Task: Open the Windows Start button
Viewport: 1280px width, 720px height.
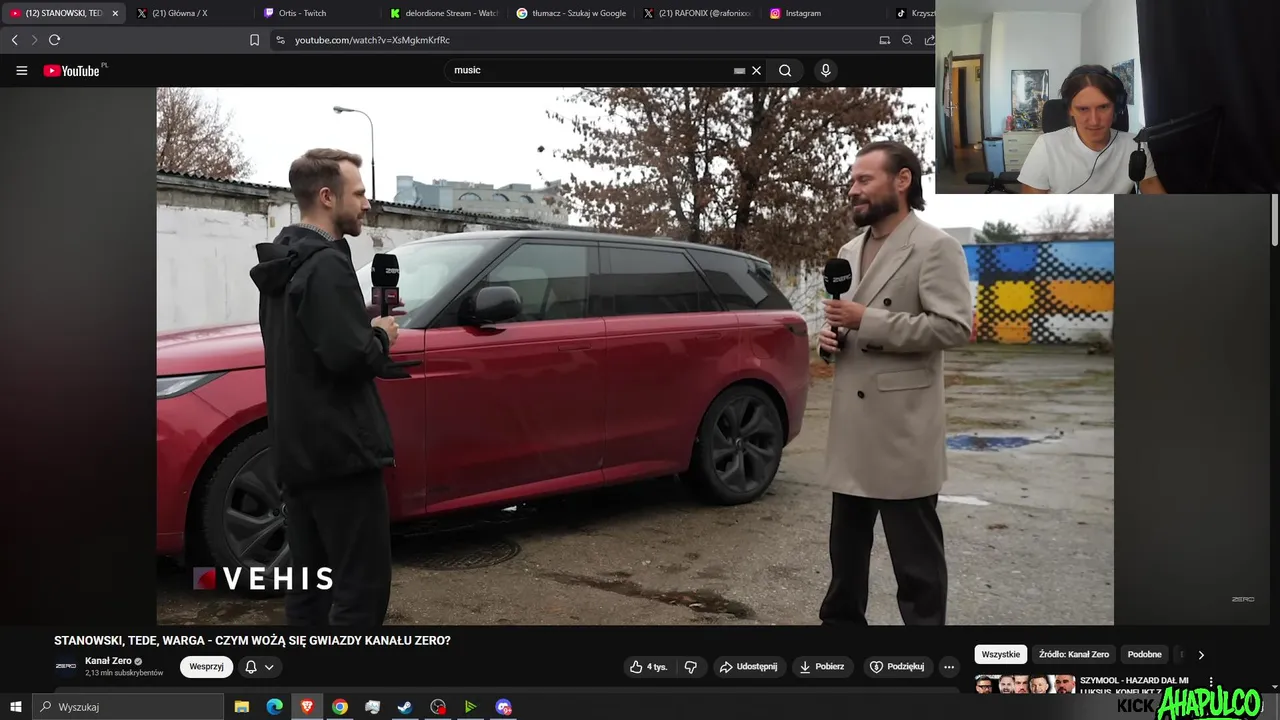Action: click(15, 707)
